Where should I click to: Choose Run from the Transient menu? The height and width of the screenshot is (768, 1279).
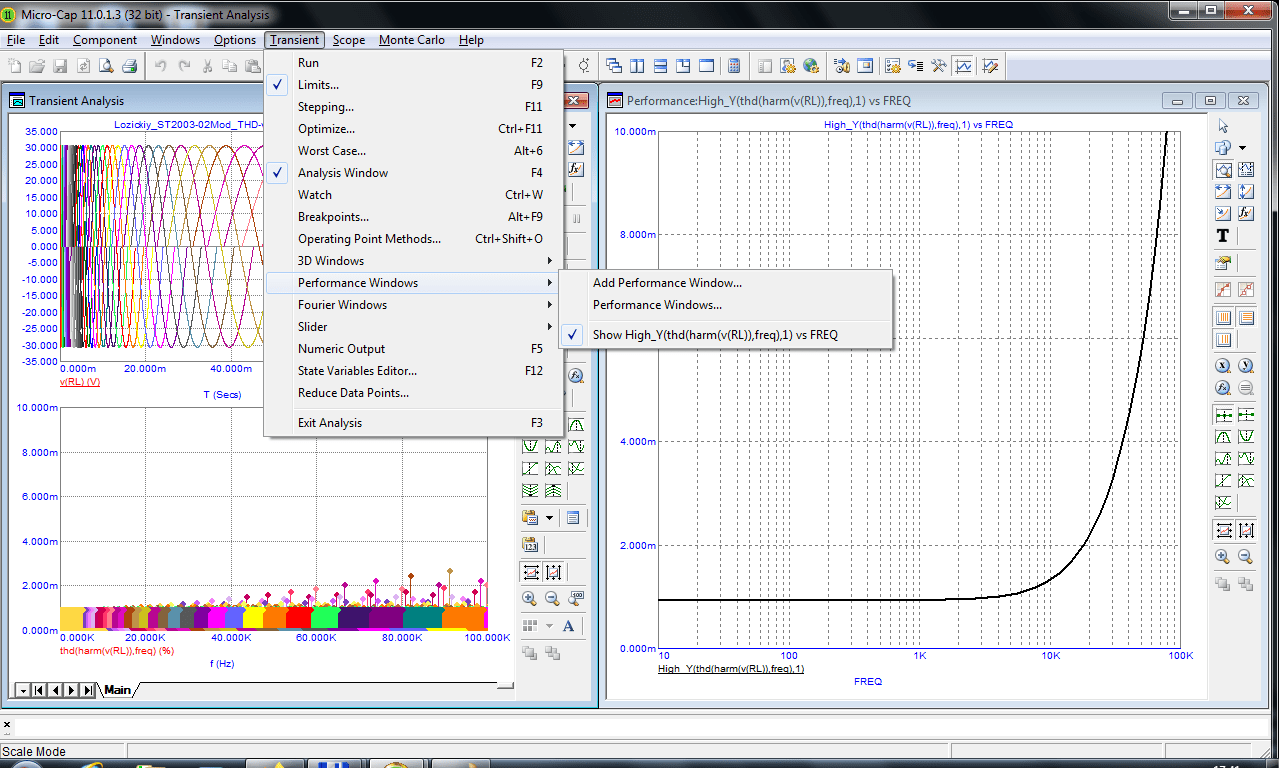[414, 63]
